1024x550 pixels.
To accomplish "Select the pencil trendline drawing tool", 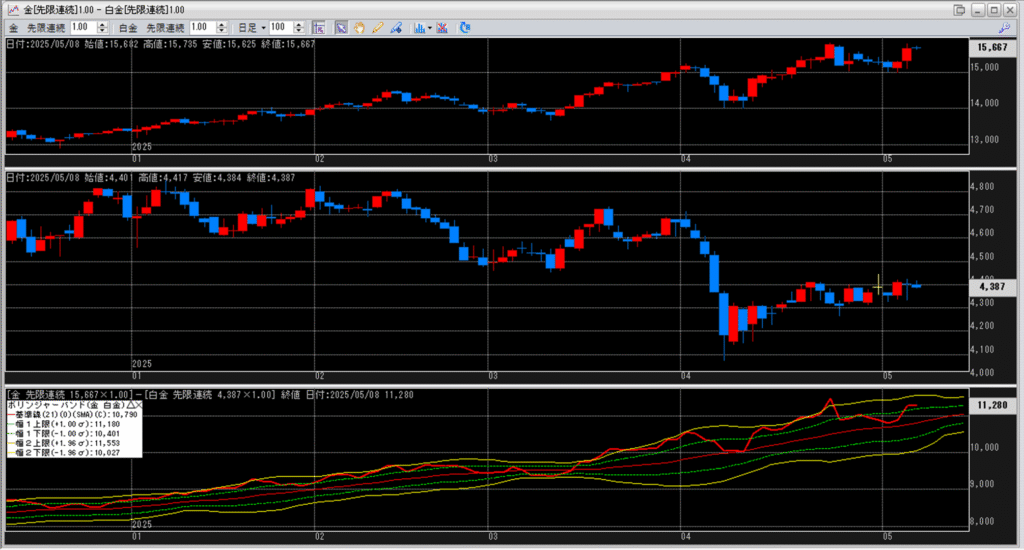I will coord(377,27).
